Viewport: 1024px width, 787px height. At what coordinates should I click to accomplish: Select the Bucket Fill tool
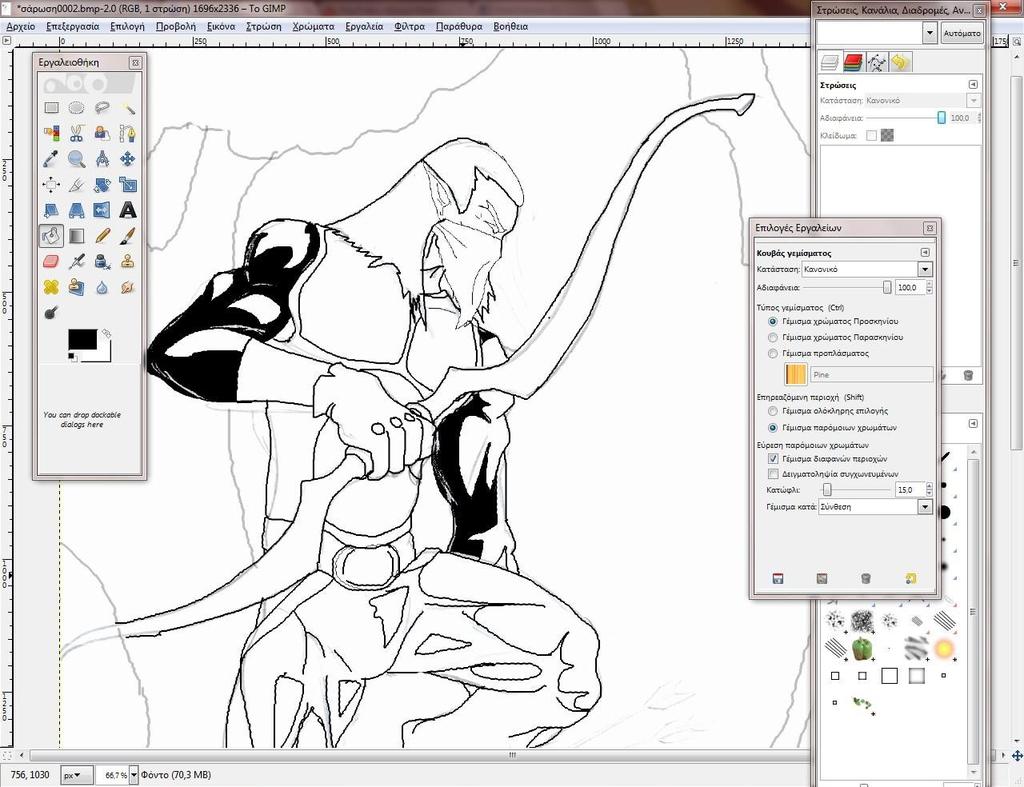click(52, 236)
